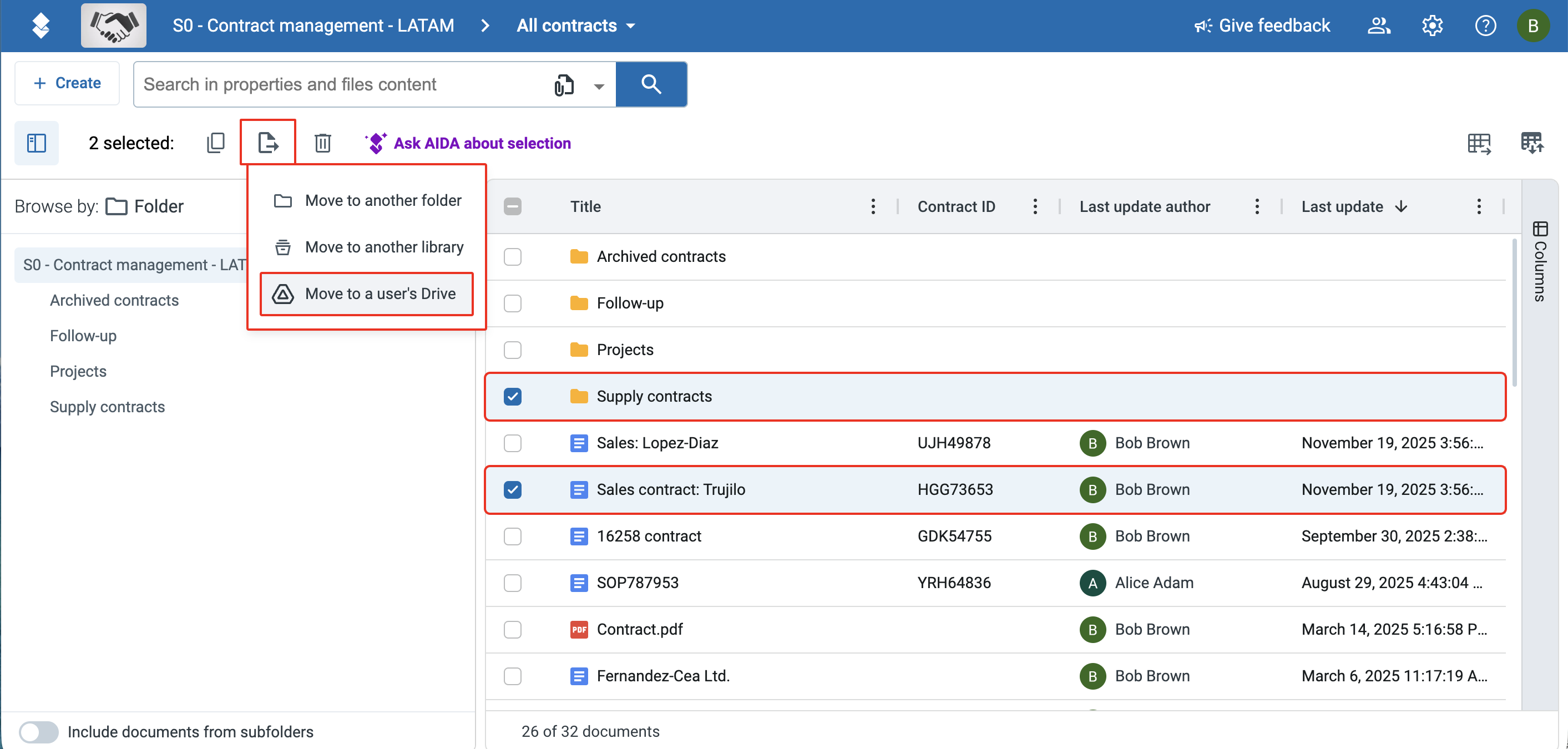
Task: Click the import table data icon
Action: tap(1532, 144)
